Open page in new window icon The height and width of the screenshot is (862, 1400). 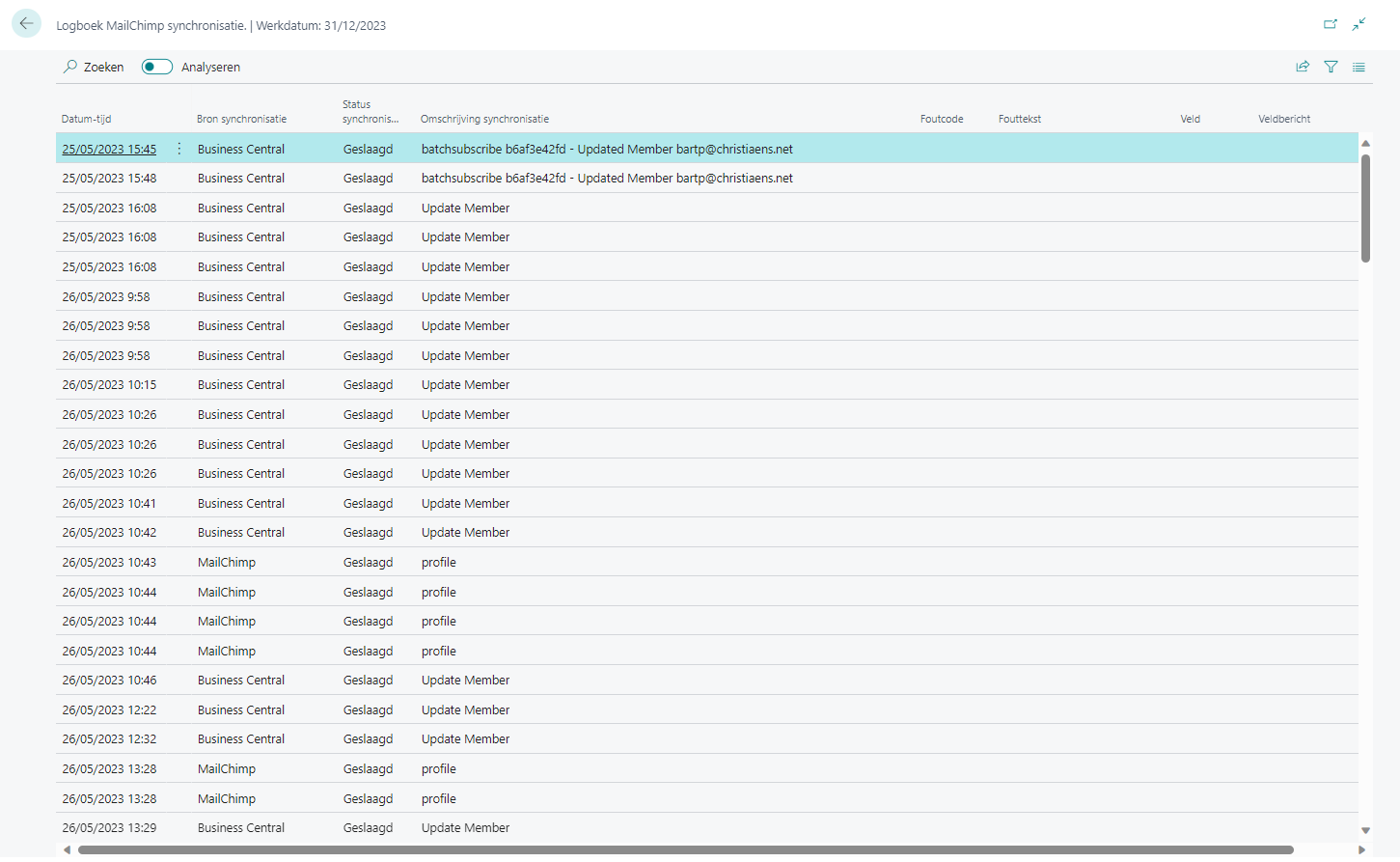(x=1330, y=24)
